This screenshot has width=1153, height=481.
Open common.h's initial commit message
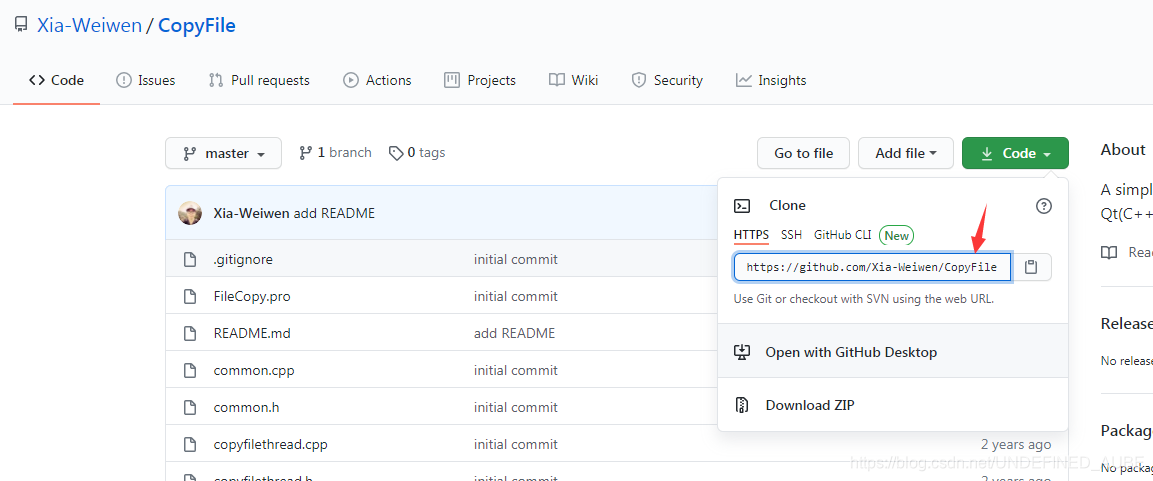[x=515, y=407]
